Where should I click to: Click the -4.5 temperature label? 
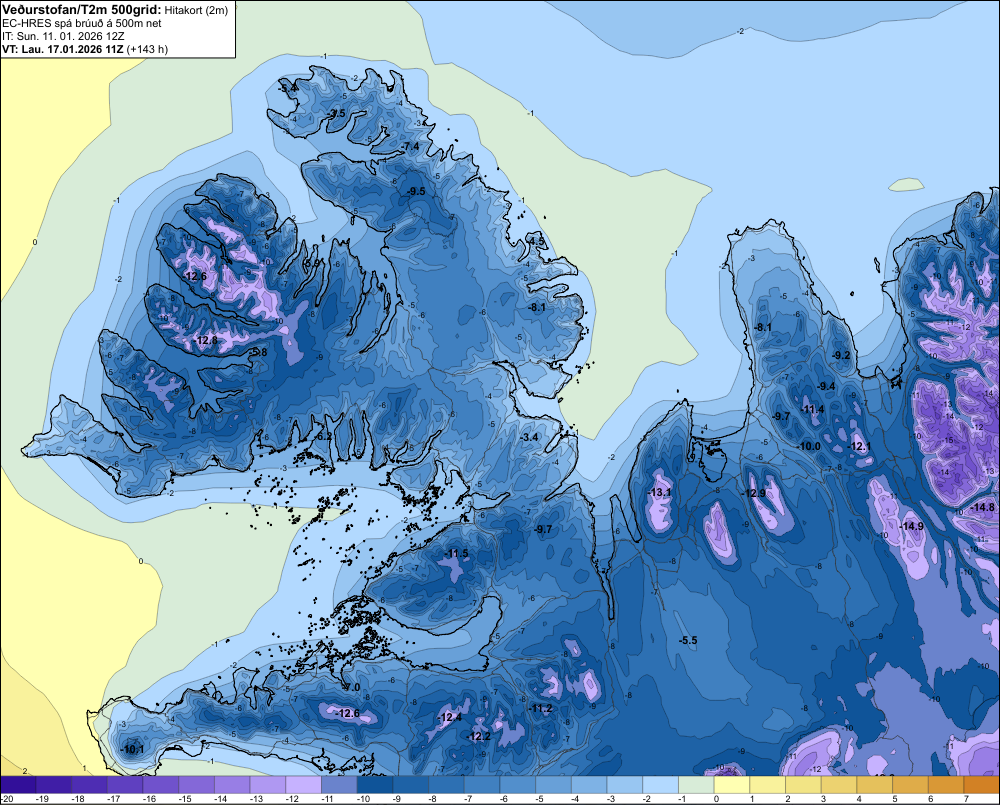[x=536, y=242]
